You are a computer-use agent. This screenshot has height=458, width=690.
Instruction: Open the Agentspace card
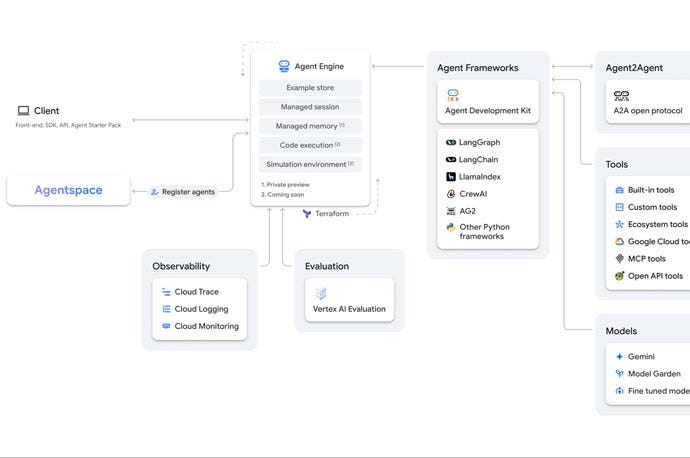pos(68,190)
